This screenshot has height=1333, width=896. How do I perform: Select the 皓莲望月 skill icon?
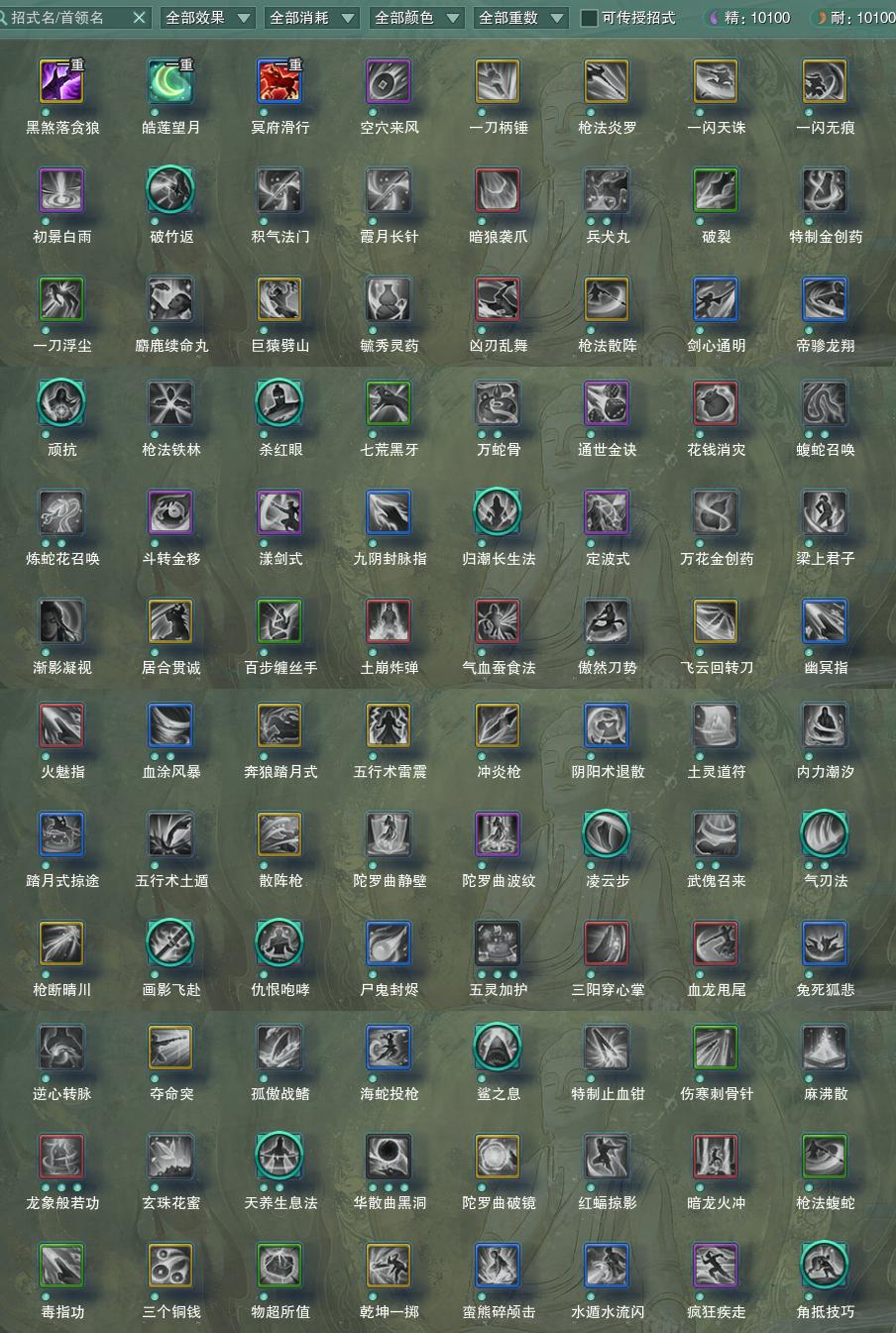(x=170, y=81)
